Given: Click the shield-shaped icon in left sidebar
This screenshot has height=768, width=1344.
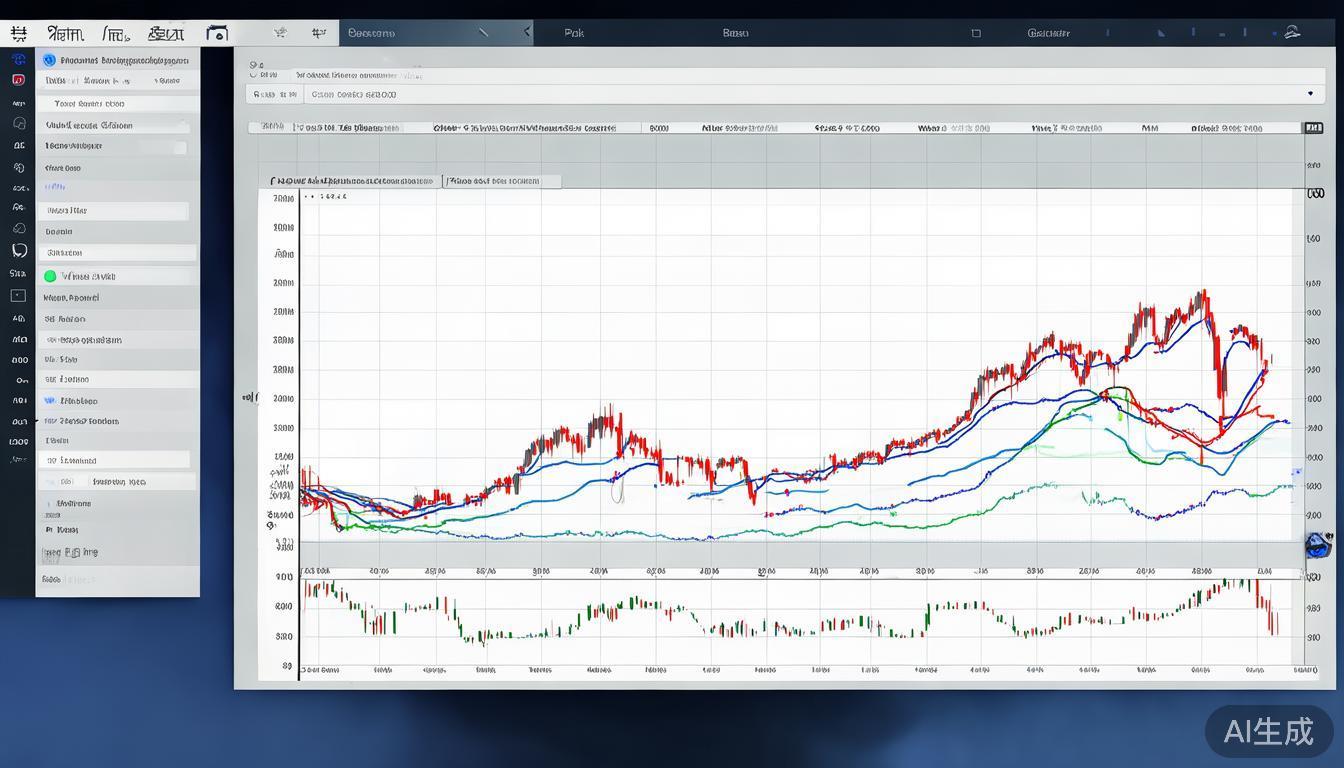Looking at the screenshot, I should tap(18, 251).
